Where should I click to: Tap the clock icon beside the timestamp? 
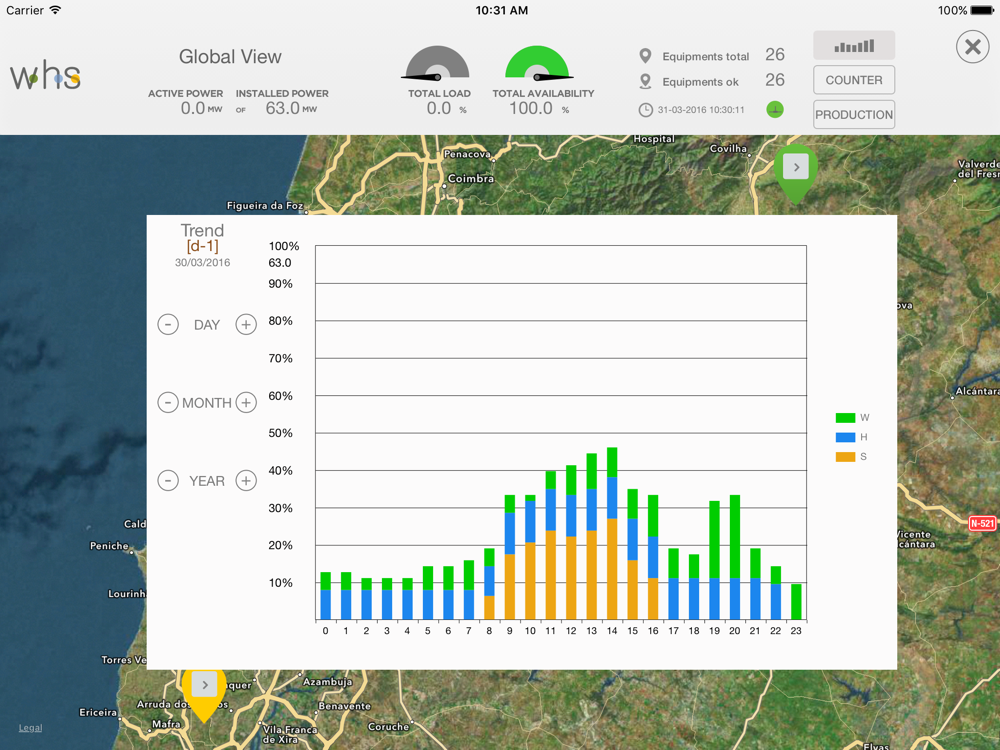click(x=645, y=110)
